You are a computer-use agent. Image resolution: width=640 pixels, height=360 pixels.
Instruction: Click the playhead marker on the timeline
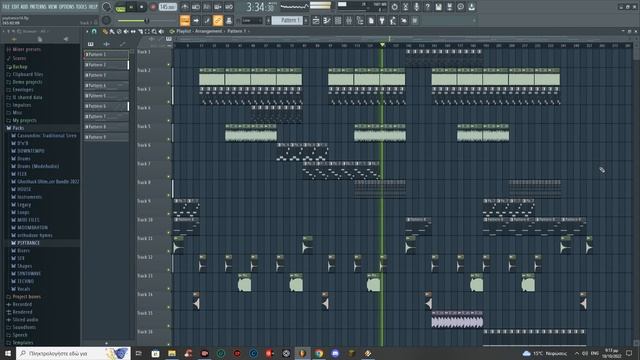(x=382, y=44)
